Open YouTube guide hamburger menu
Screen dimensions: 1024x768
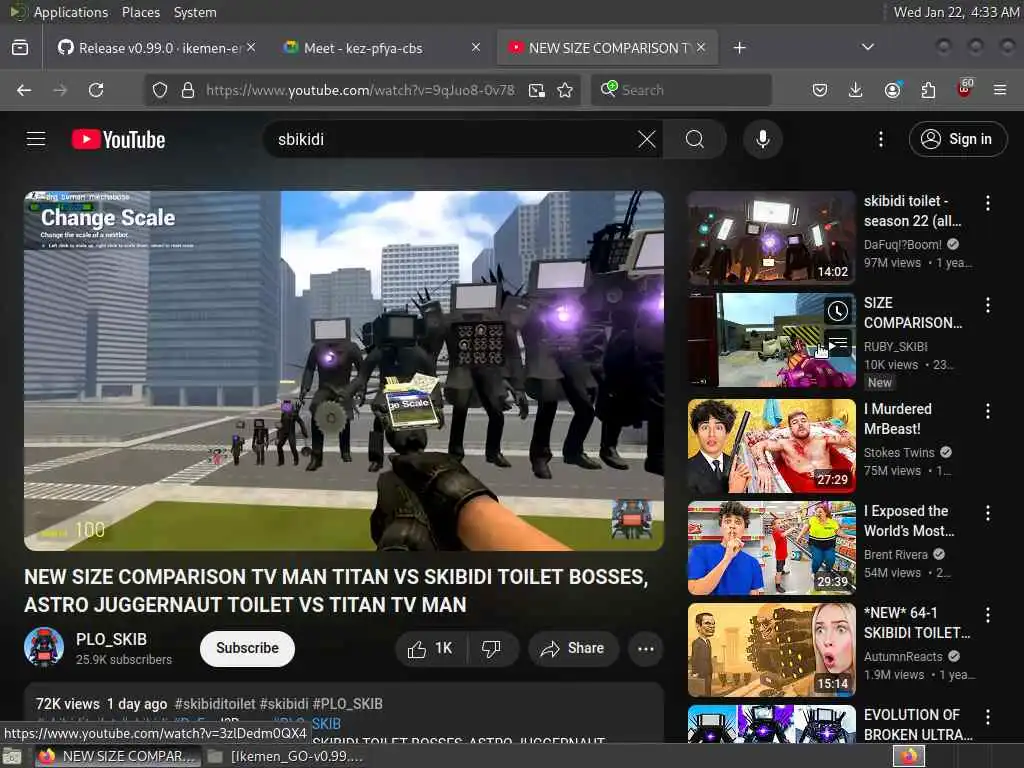tap(36, 139)
